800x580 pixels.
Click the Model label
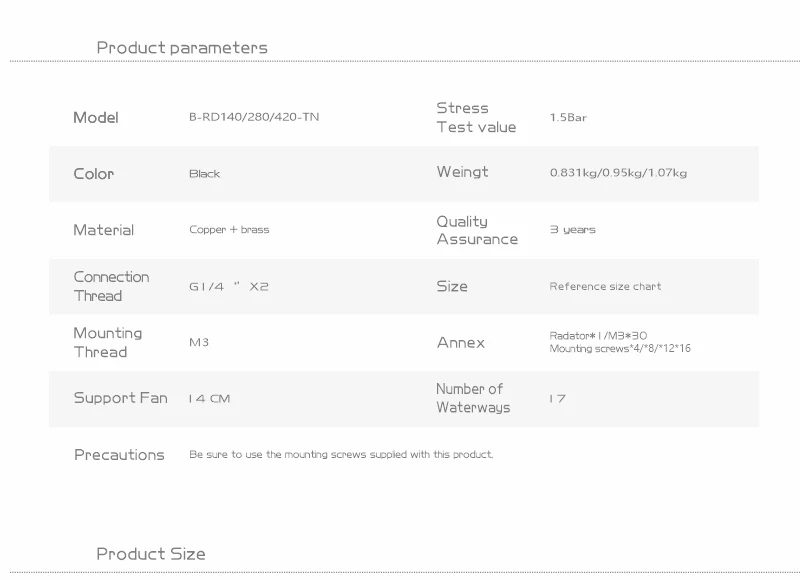pos(95,117)
